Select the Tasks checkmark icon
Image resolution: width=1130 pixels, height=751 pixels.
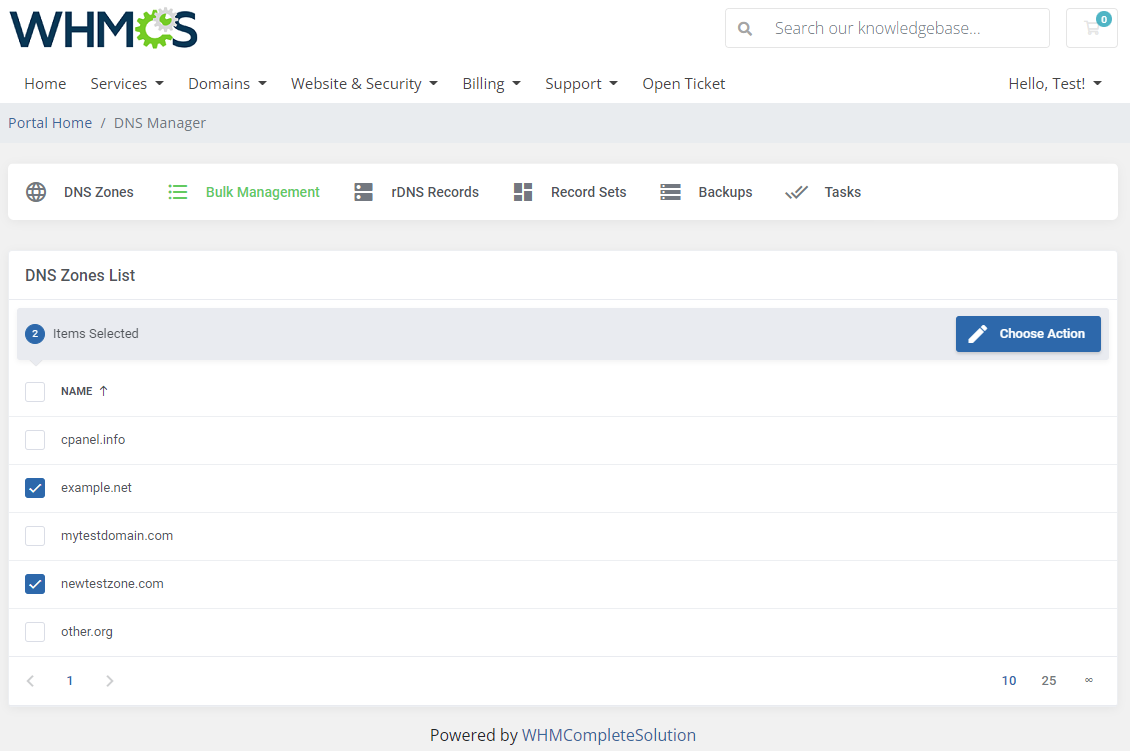(797, 191)
